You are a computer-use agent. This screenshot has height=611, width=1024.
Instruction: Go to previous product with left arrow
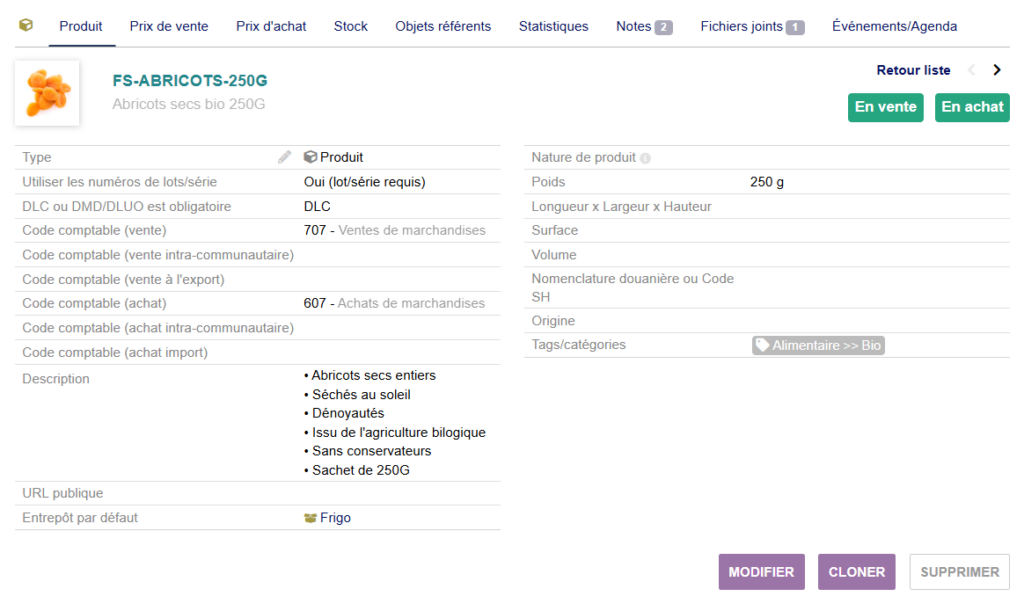point(971,70)
